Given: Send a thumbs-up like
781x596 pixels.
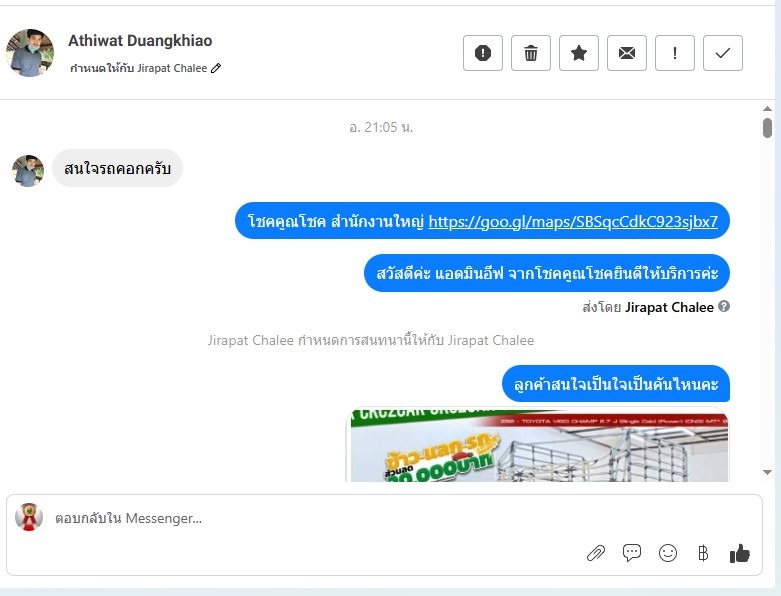Looking at the screenshot, I should [740, 553].
